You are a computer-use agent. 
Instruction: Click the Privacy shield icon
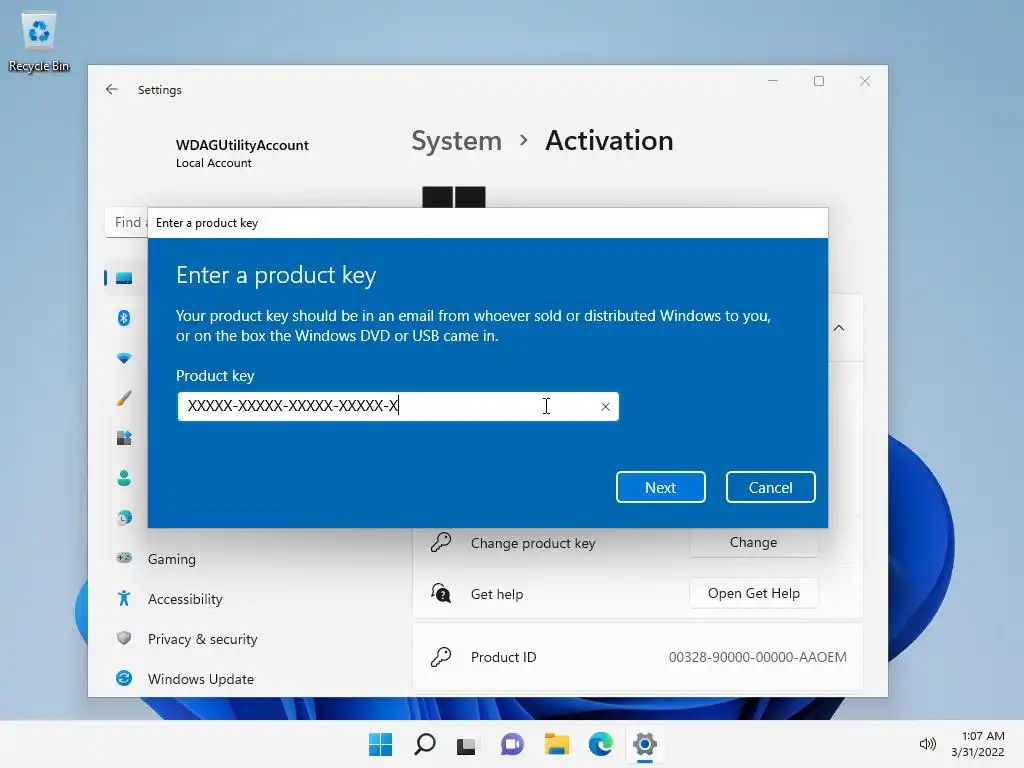[123, 638]
